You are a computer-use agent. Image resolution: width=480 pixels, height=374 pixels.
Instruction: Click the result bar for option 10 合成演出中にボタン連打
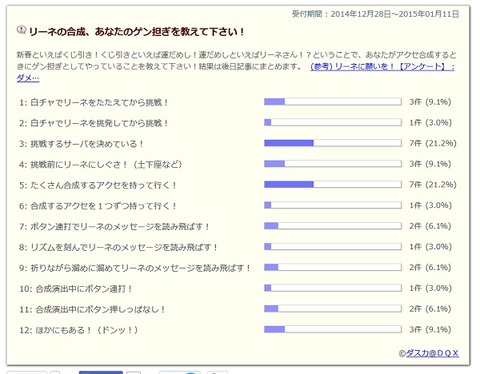click(x=333, y=288)
